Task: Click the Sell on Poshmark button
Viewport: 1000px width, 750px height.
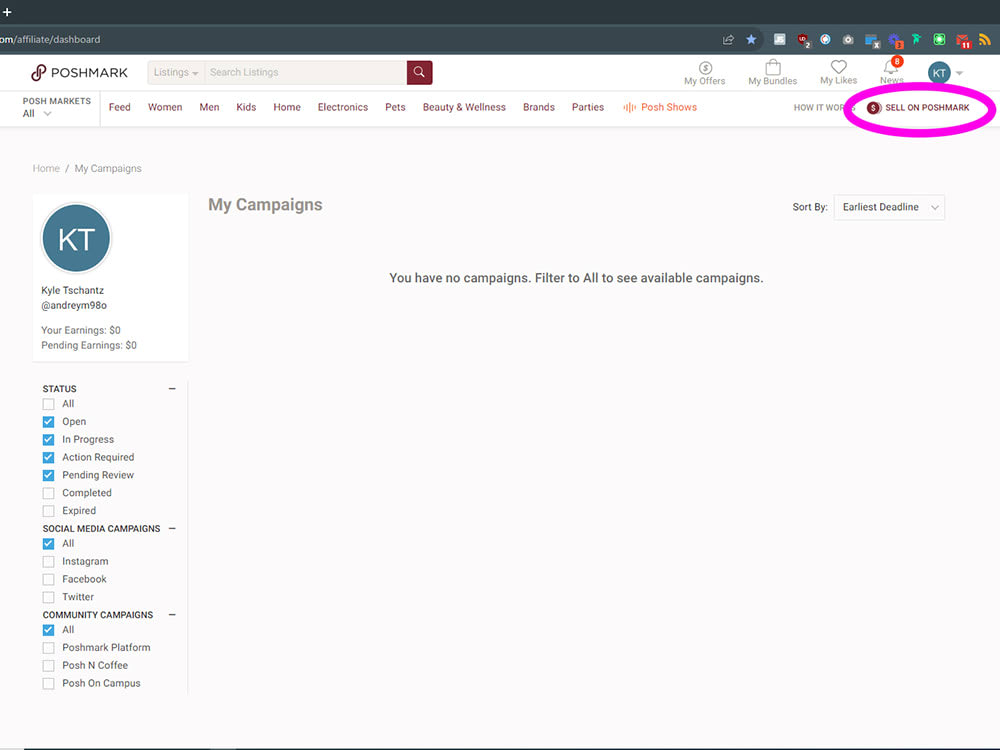Action: (x=918, y=108)
